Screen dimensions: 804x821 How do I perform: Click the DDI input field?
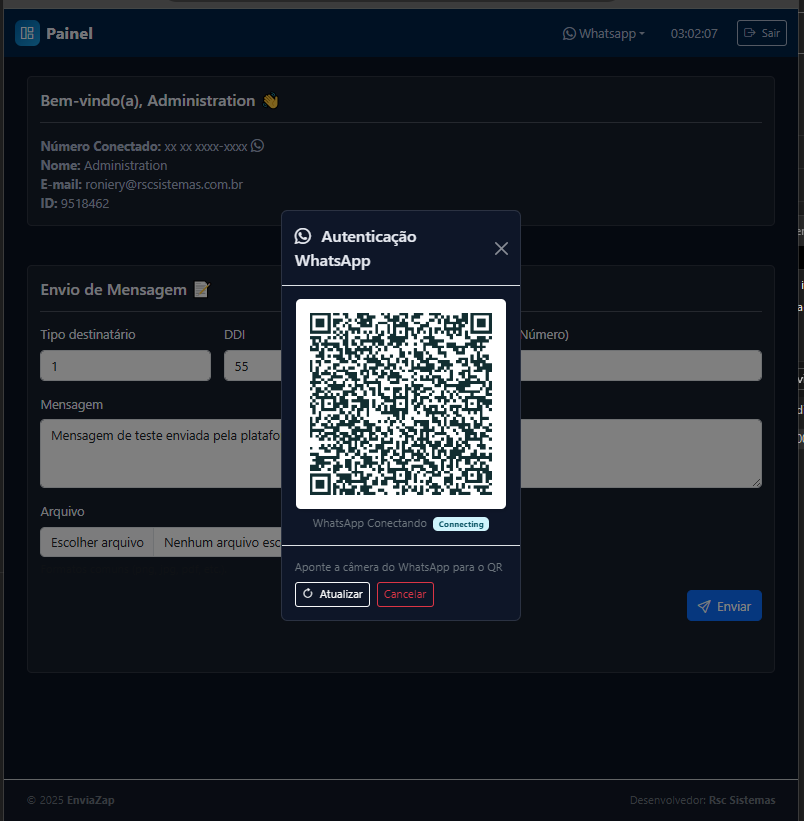click(251, 366)
